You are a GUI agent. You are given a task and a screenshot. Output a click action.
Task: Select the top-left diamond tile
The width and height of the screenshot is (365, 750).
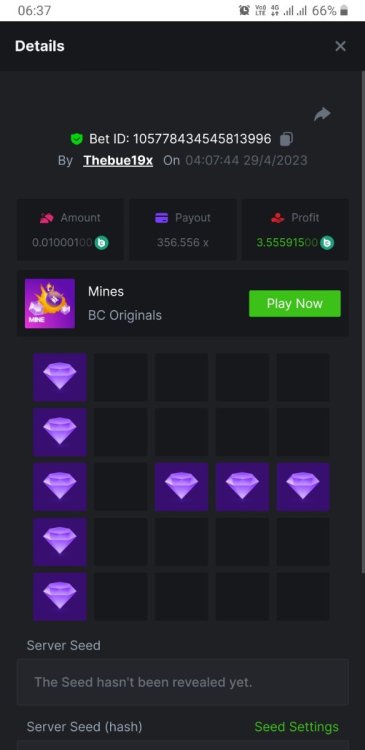tap(60, 377)
